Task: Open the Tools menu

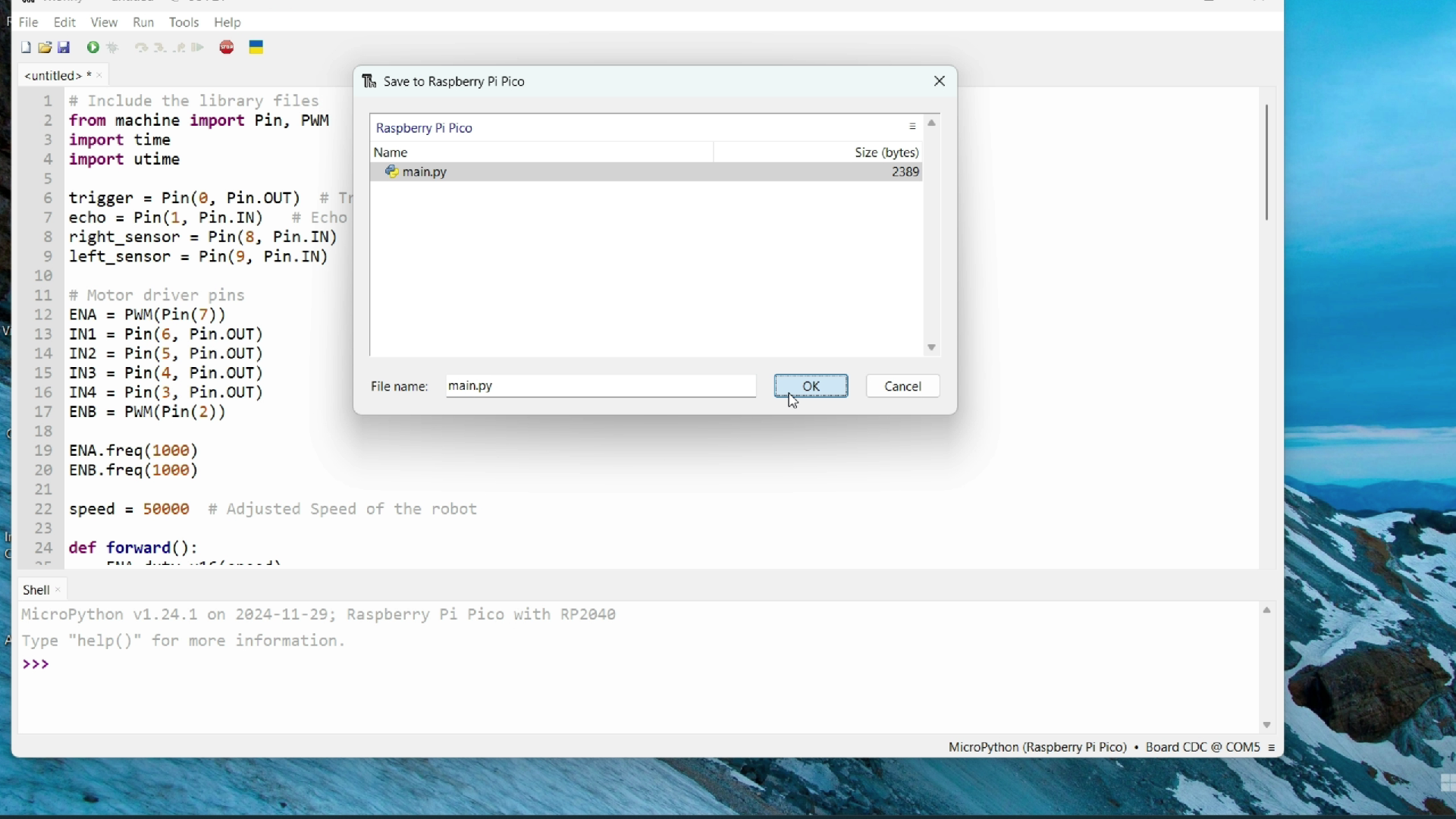Action: [x=184, y=23]
